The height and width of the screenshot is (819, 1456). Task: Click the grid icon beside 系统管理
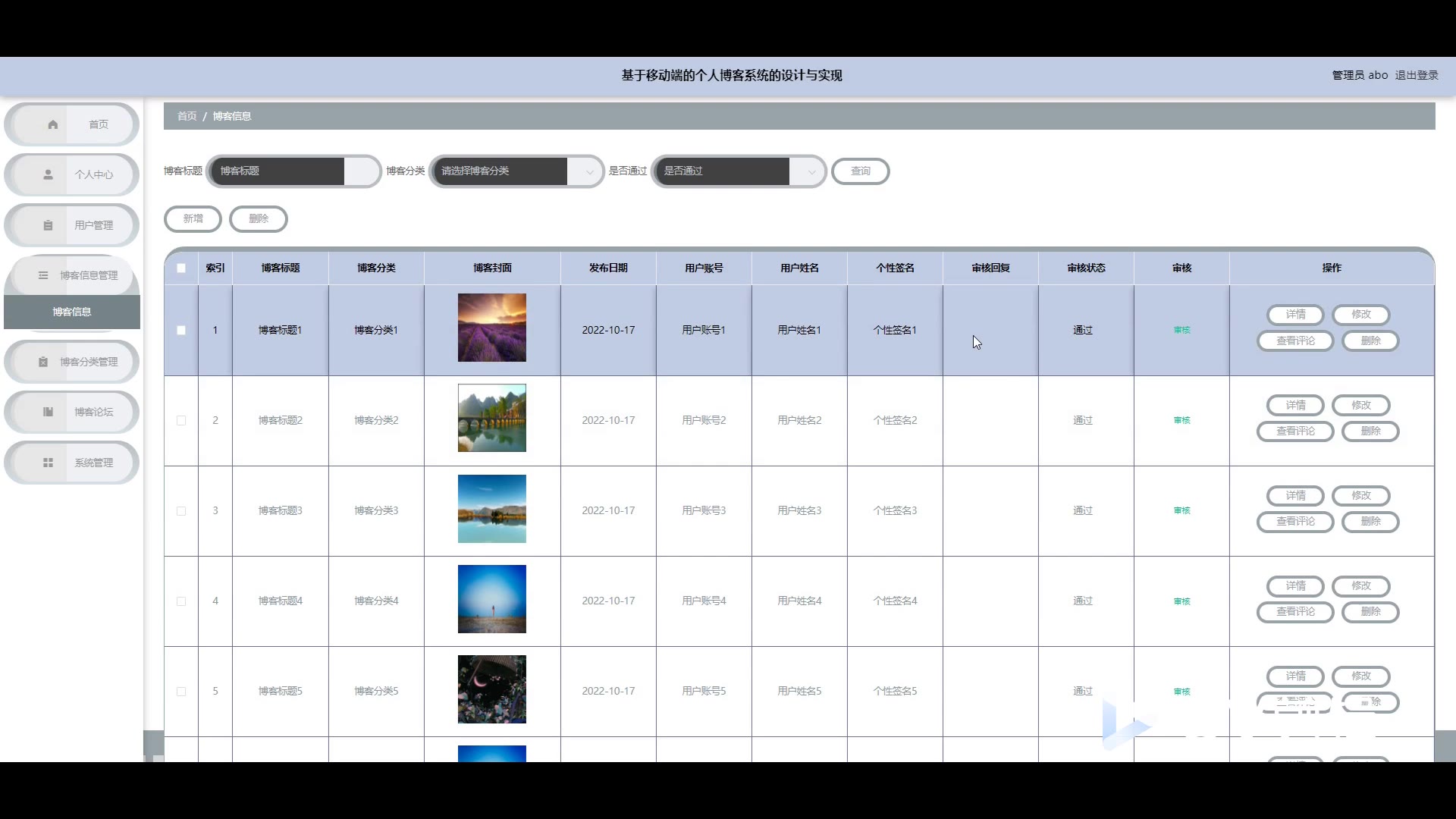[48, 463]
